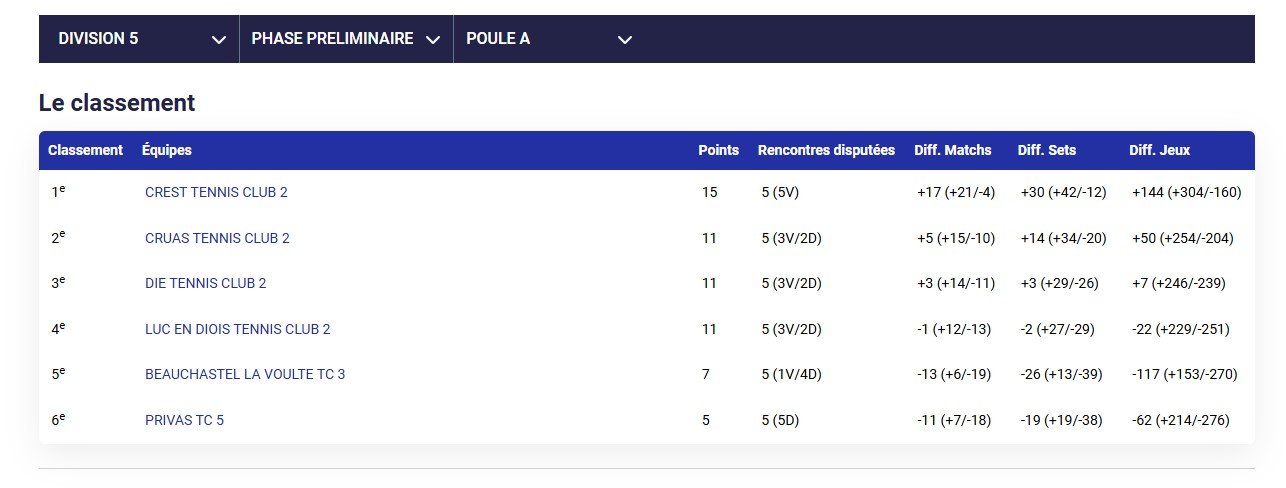
Task: Open the DIVISION 5 dropdown
Action: coord(139,39)
